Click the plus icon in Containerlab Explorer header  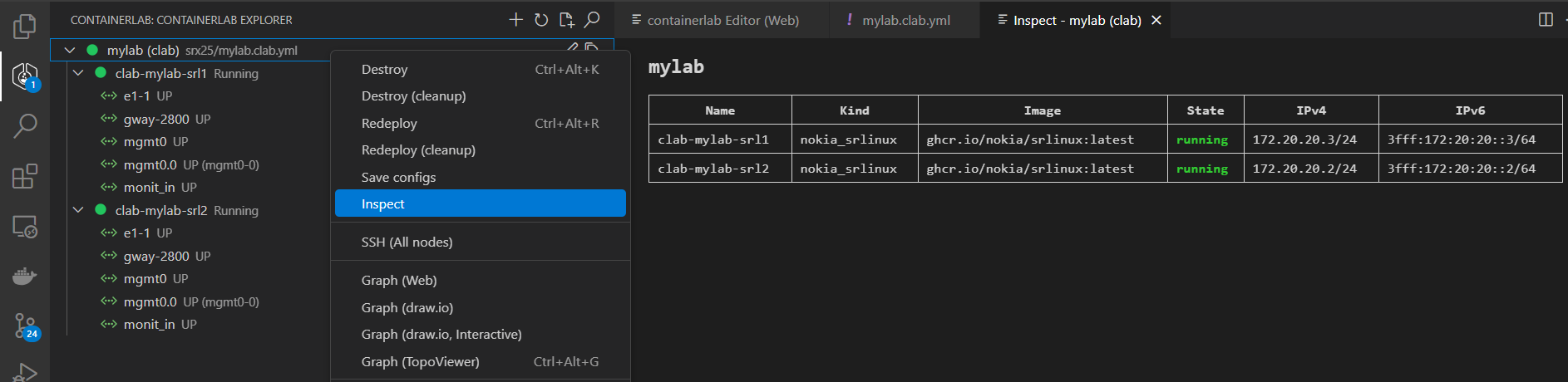515,20
